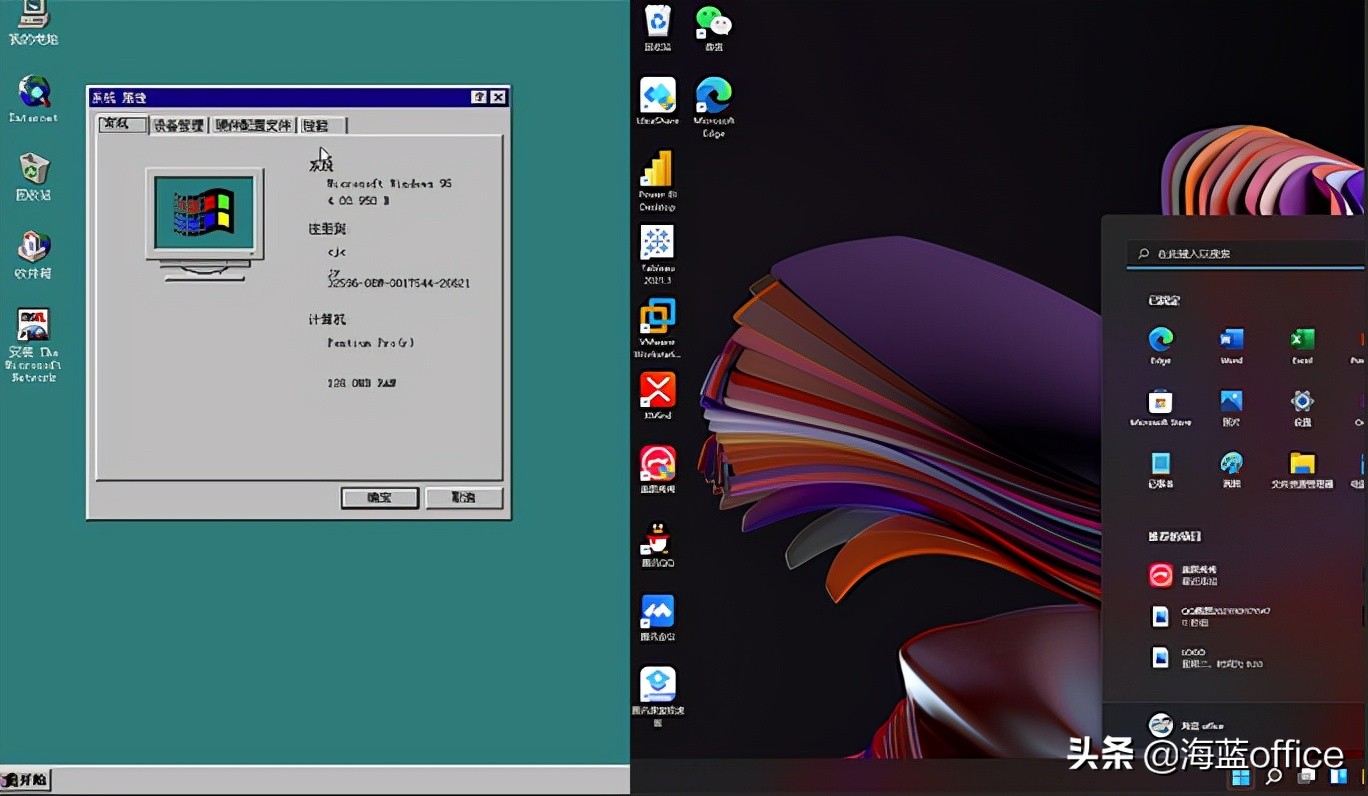1368x796 pixels.
Task: Open WeChat from the desktop
Action: click(x=712, y=20)
